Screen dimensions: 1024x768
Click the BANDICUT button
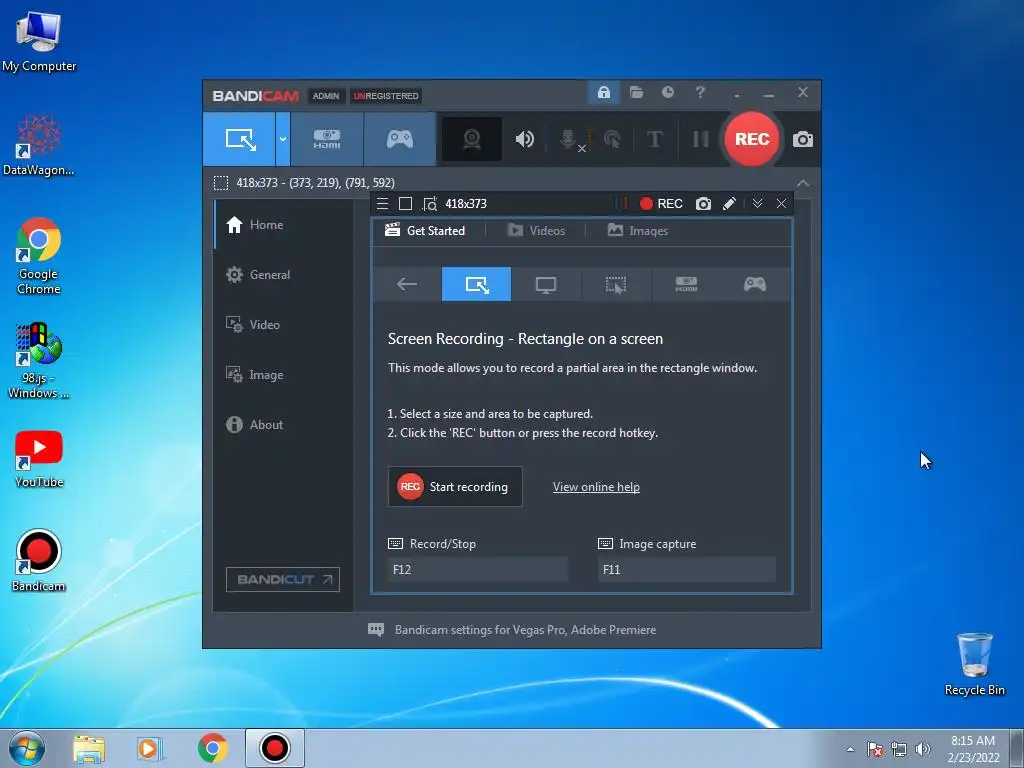tap(283, 579)
